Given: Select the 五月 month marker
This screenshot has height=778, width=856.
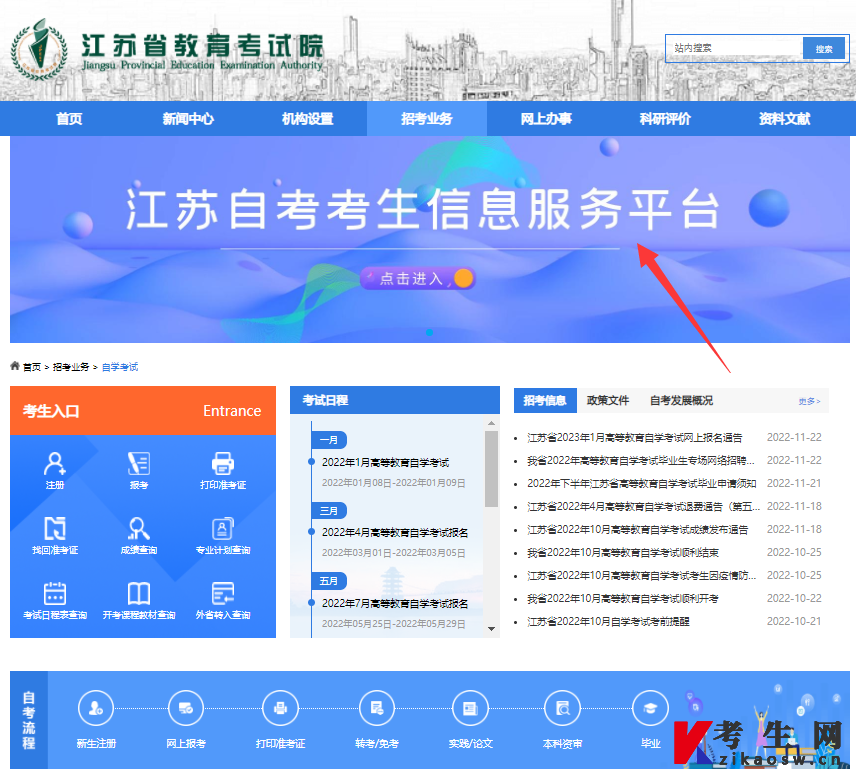Looking at the screenshot, I should (x=329, y=580).
